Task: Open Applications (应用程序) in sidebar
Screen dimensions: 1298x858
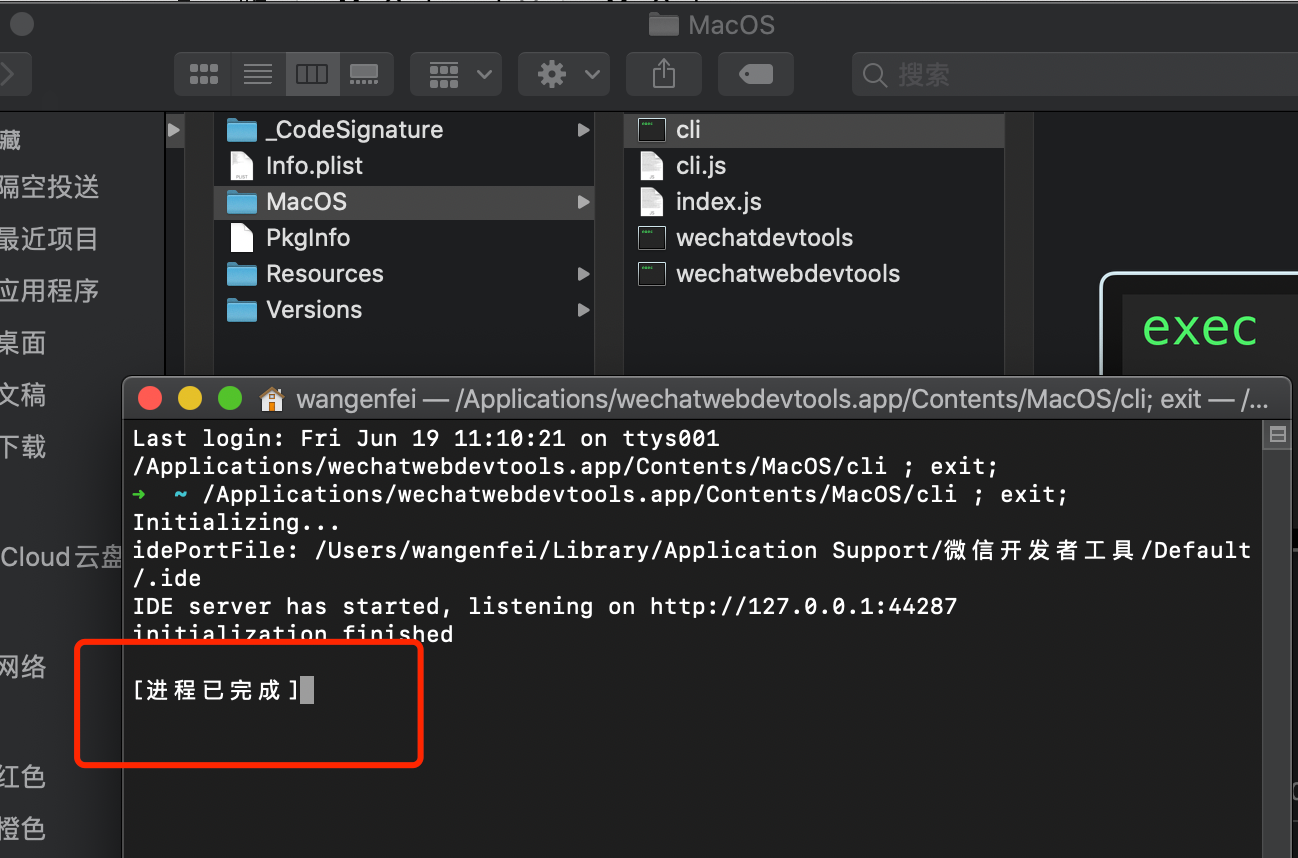Action: (x=50, y=291)
